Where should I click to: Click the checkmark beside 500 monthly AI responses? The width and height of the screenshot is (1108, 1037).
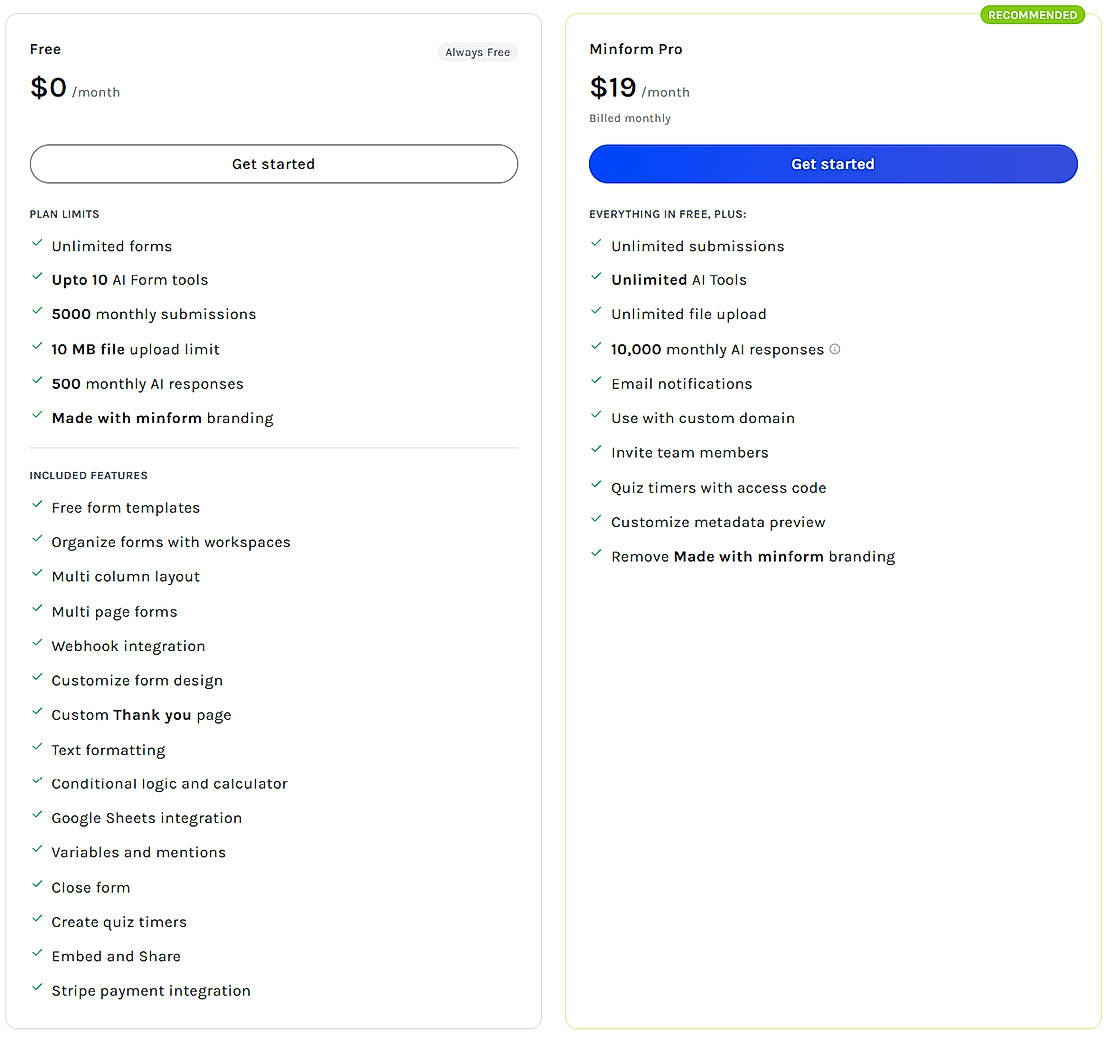tap(37, 381)
